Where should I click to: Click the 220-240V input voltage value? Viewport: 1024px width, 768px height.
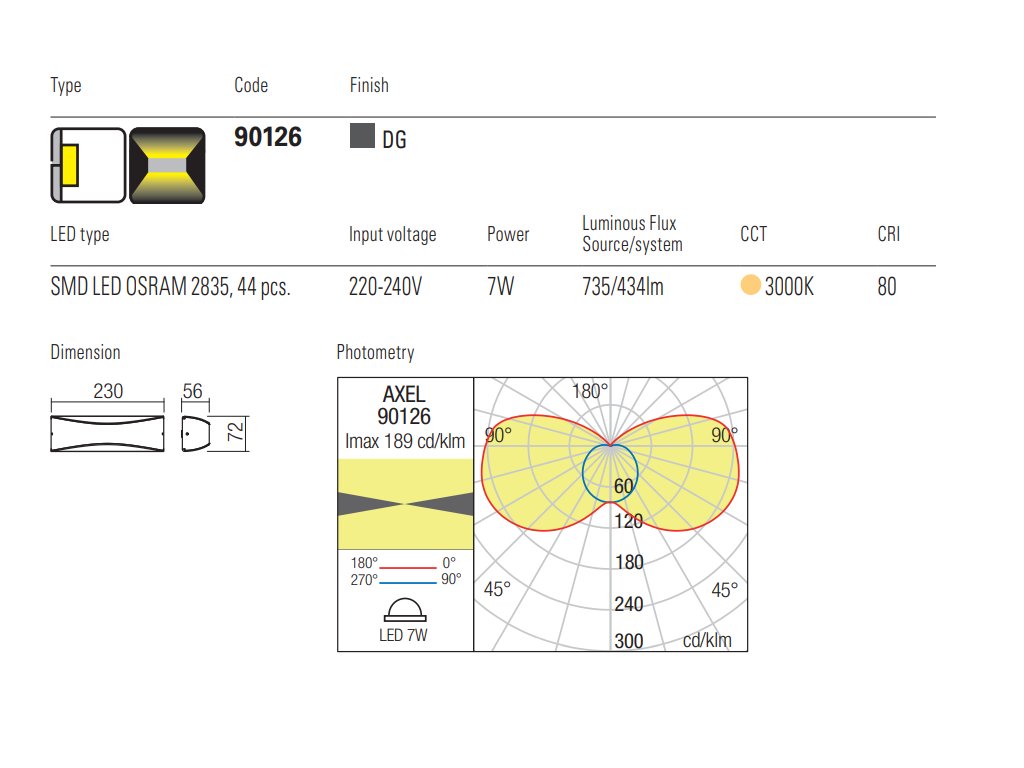(x=385, y=287)
